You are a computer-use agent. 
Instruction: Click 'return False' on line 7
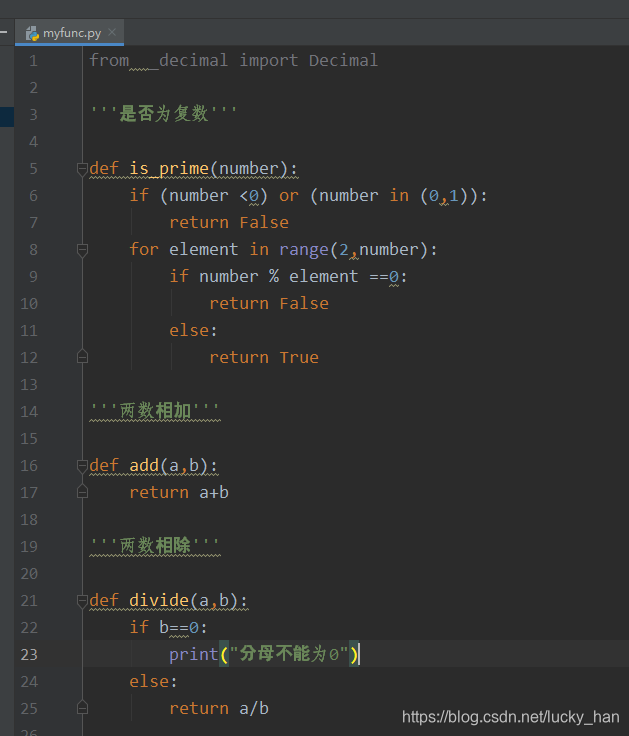click(229, 222)
